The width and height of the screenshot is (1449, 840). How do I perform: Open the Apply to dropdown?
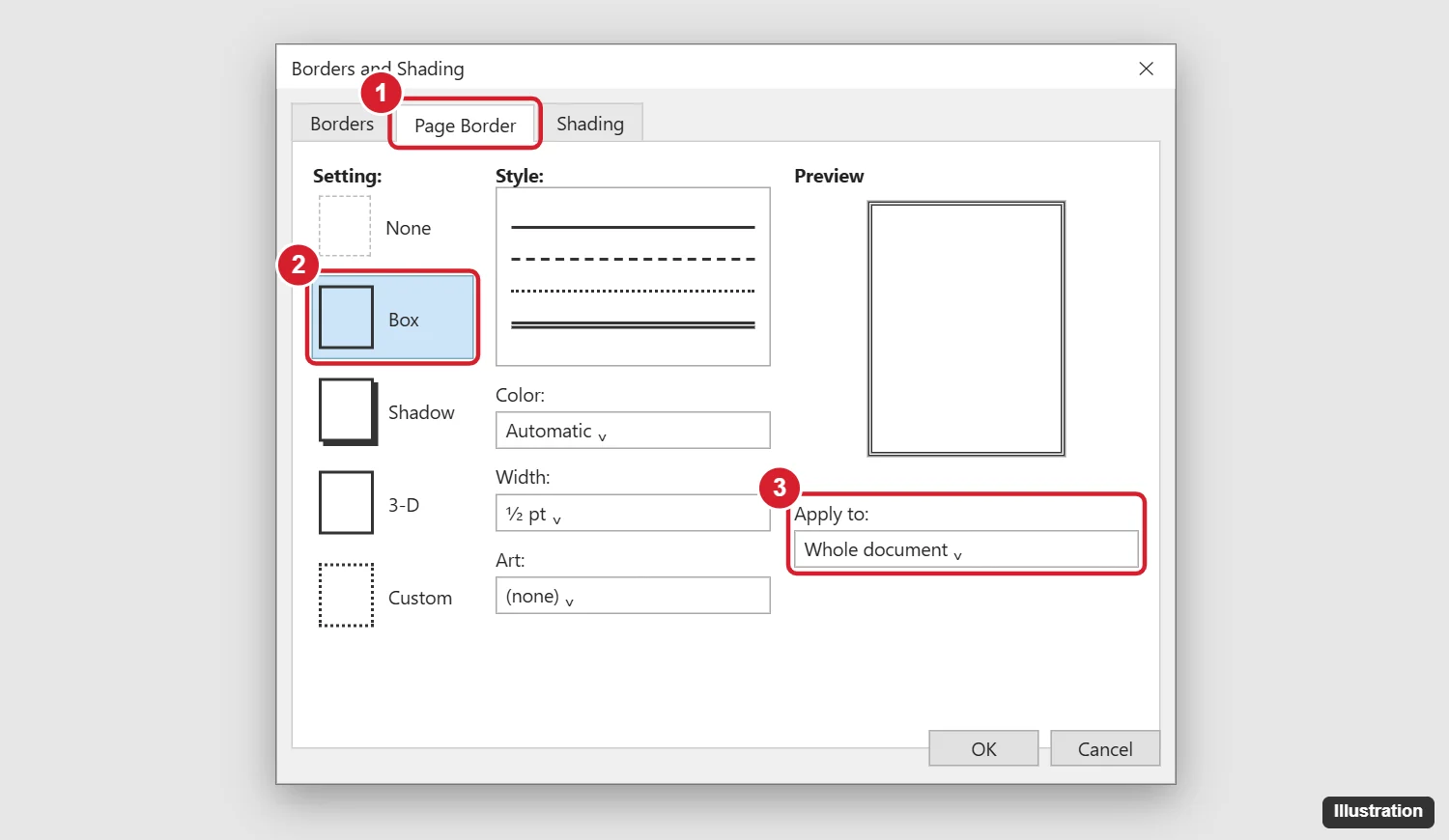(x=966, y=549)
